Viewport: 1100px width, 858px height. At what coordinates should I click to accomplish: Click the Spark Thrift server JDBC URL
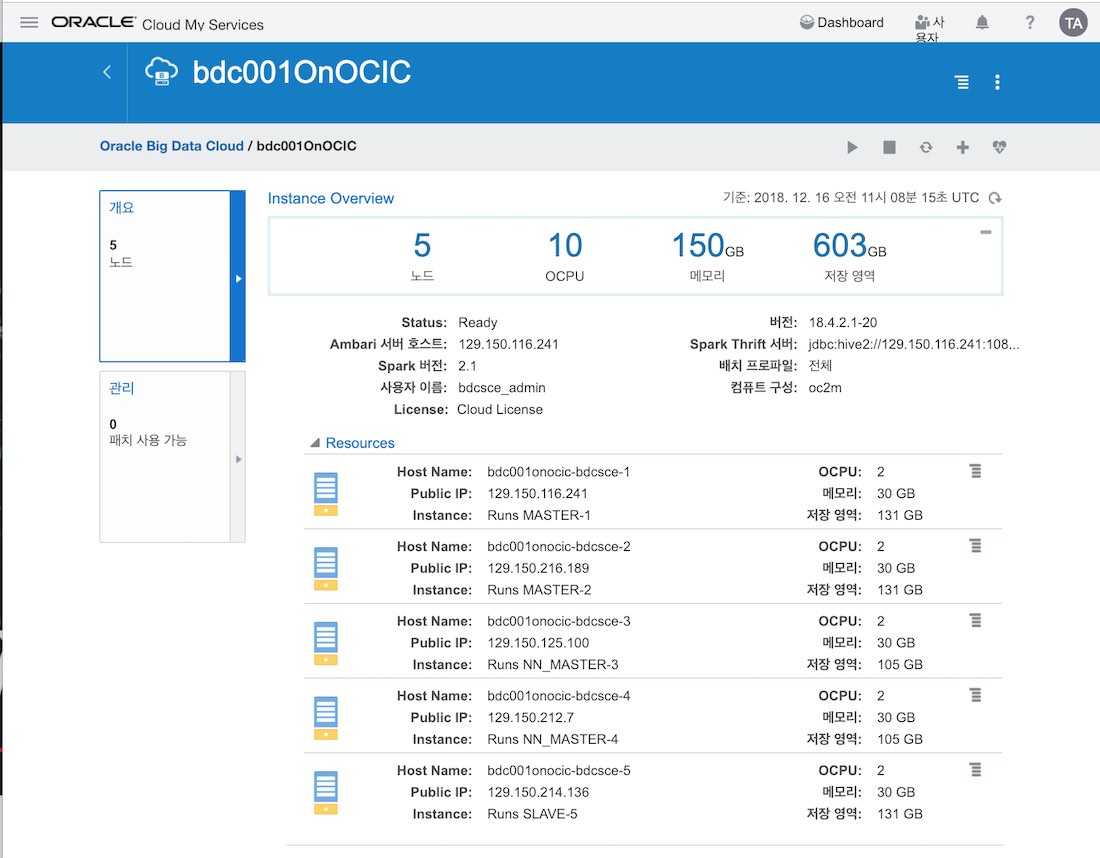click(913, 344)
